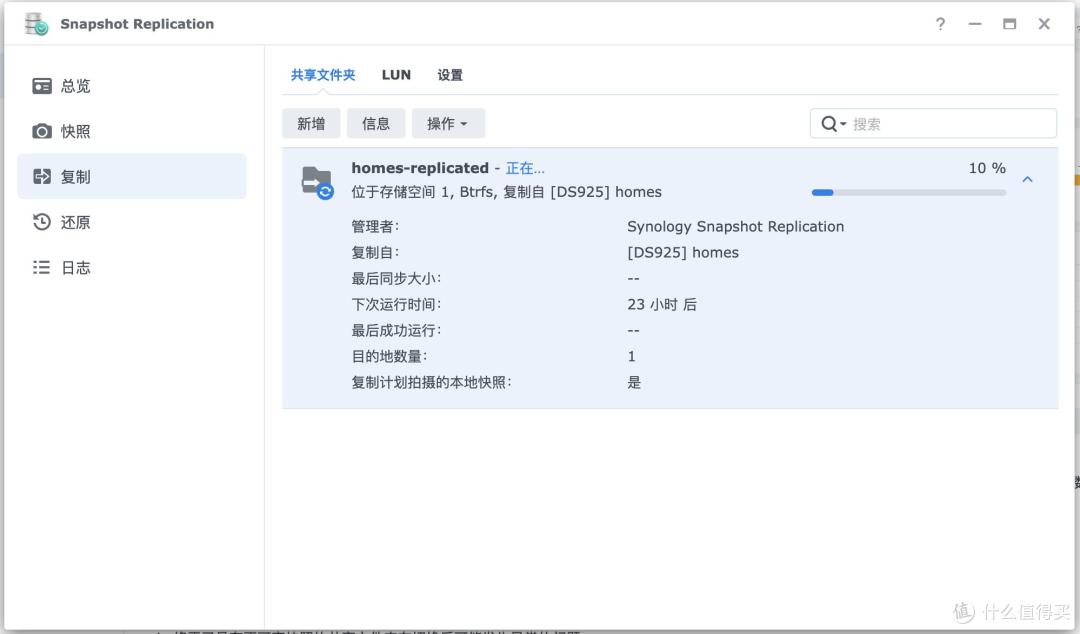Click the 日志 log list icon
This screenshot has height=634, width=1080.
coord(41,267)
